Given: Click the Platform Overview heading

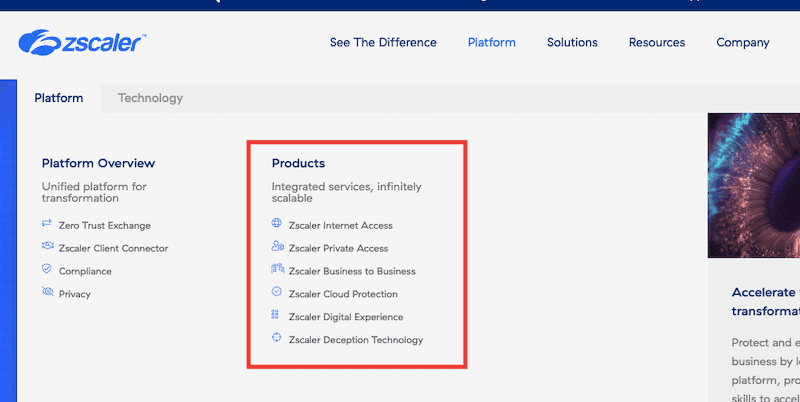Looking at the screenshot, I should 98,163.
